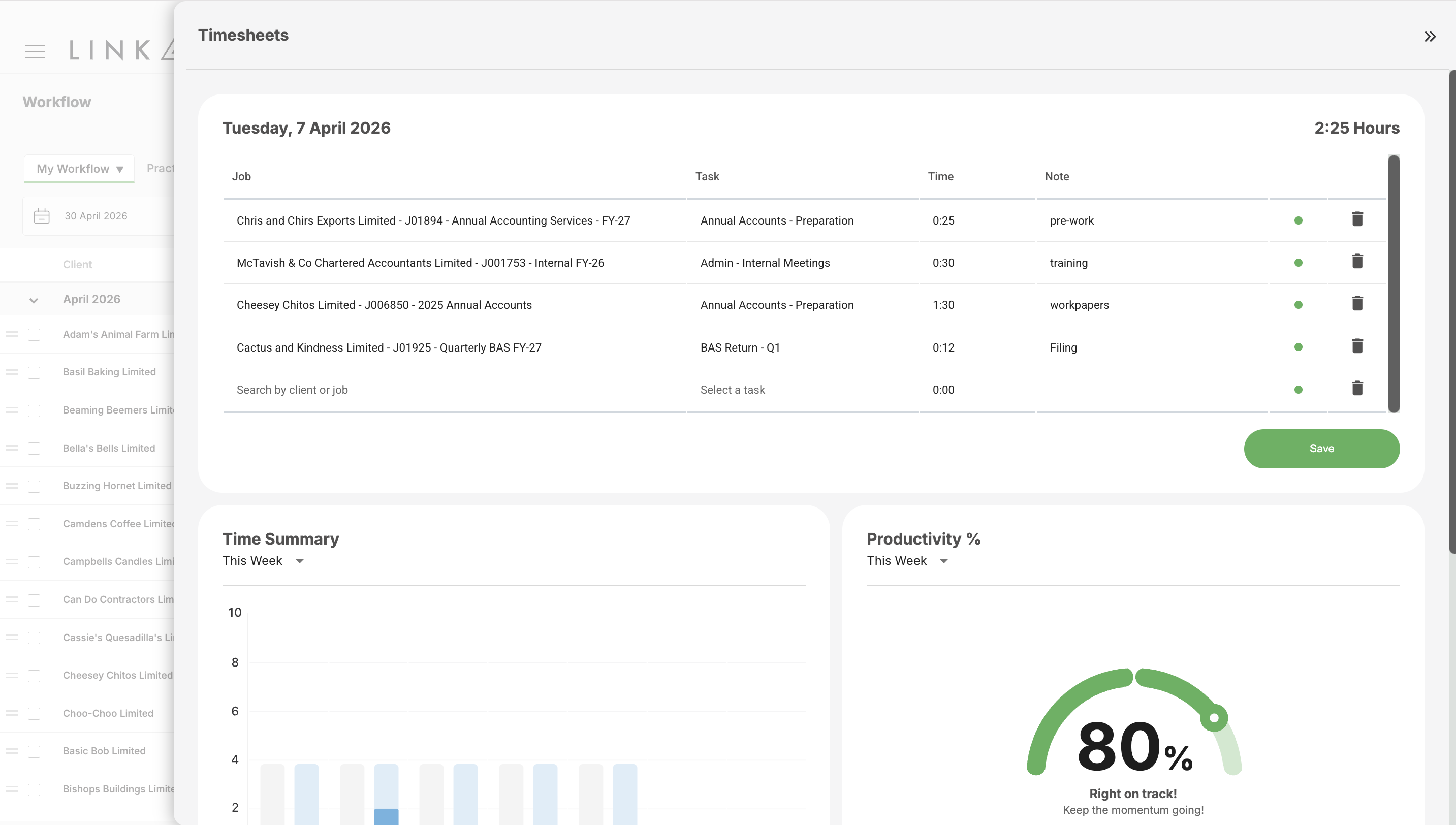Tick checkbox for Buzzing Hornet Limited

pos(34,487)
